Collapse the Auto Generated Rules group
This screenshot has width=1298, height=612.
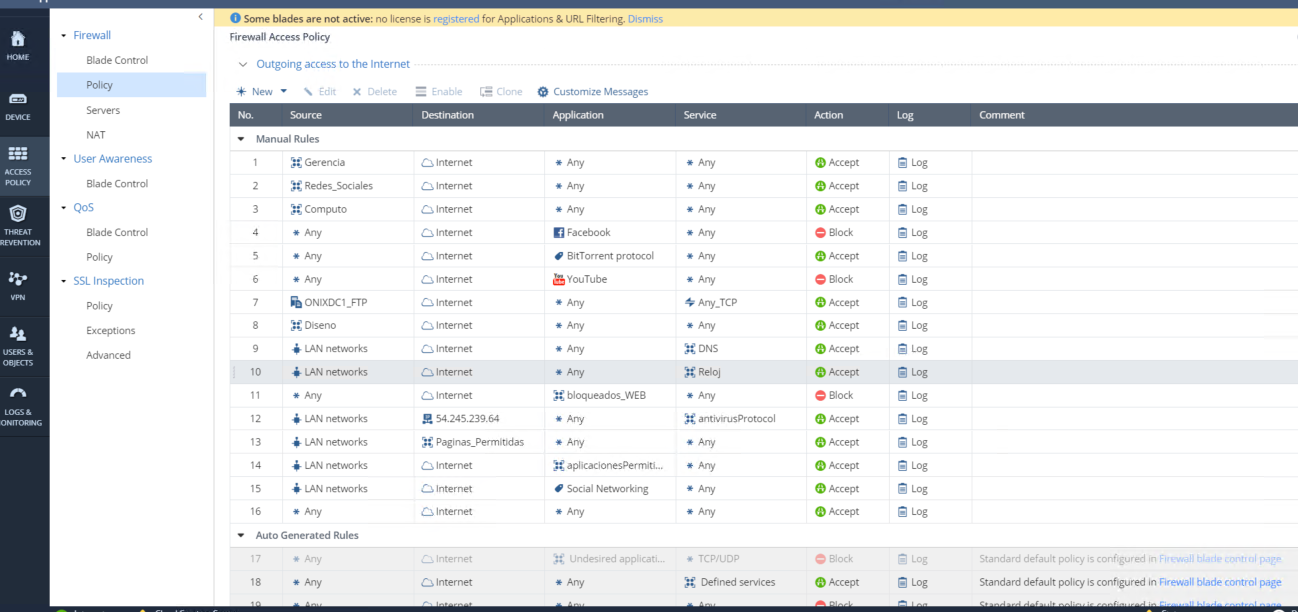pos(241,536)
